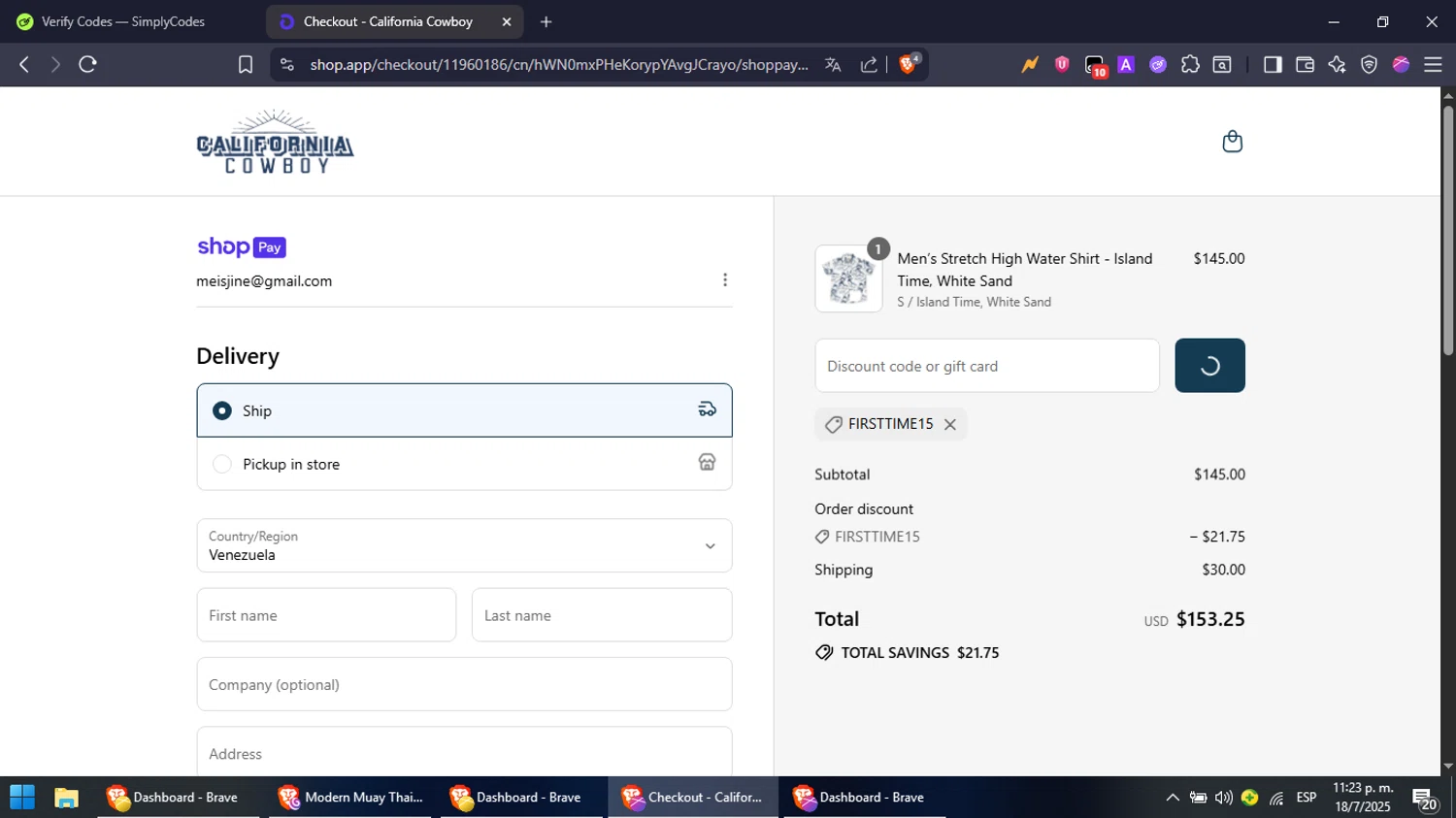The height and width of the screenshot is (818, 1456).
Task: Open the extension icon with red 10 badge
Action: pos(1095,66)
